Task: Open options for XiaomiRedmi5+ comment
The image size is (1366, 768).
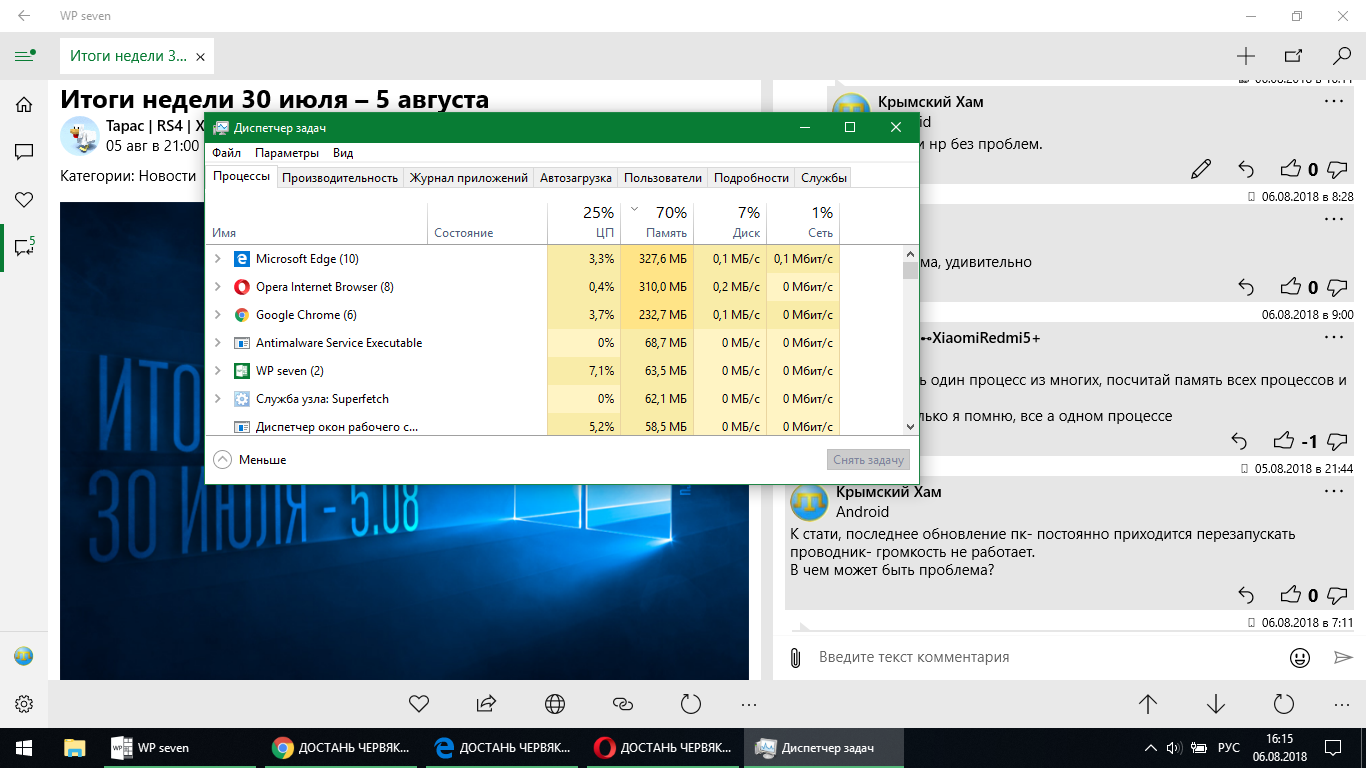Action: click(x=1334, y=338)
